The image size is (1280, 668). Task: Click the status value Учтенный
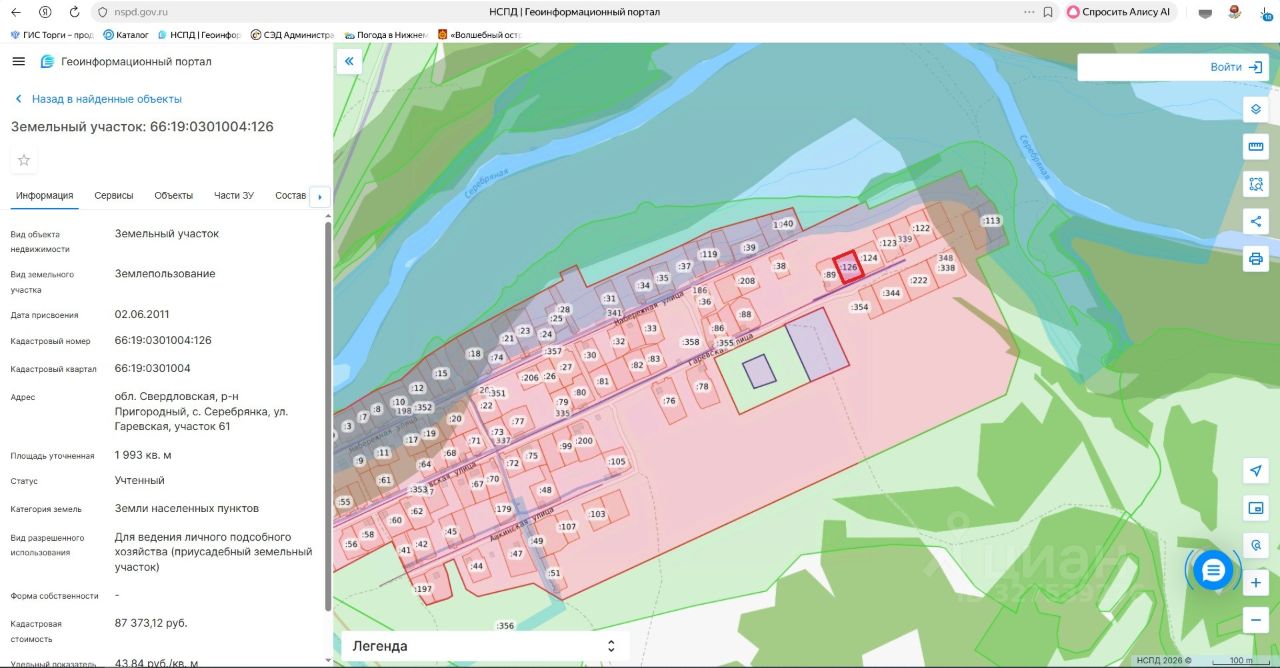click(139, 481)
